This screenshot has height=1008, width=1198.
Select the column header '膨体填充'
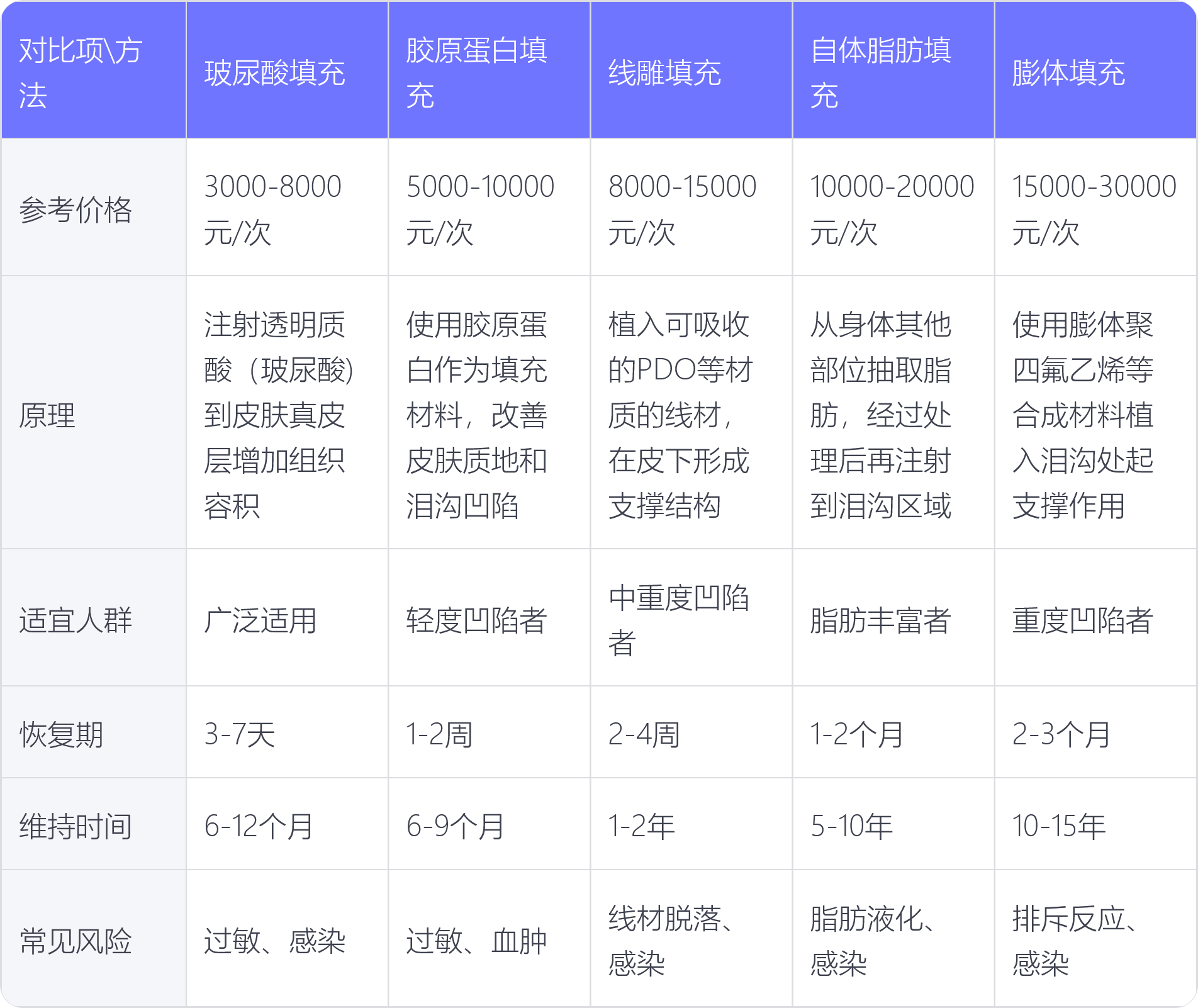(x=1095, y=70)
